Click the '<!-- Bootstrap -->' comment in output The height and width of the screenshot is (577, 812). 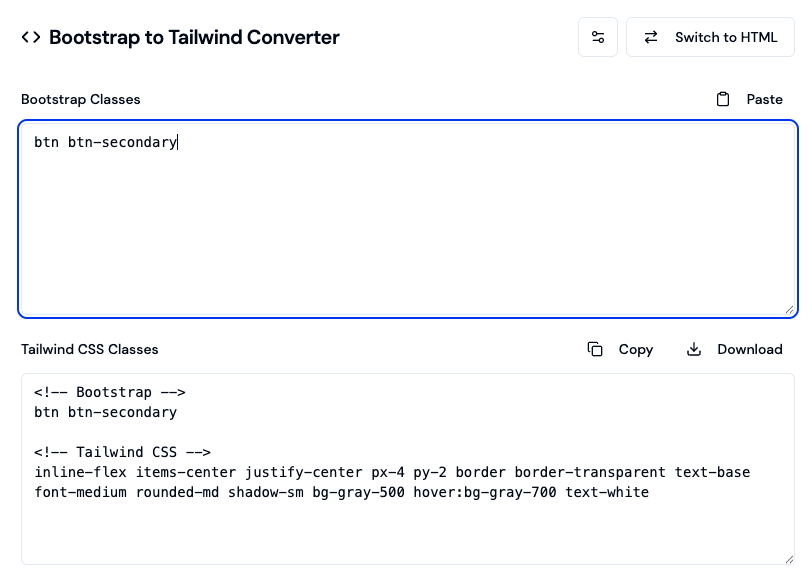pos(109,392)
